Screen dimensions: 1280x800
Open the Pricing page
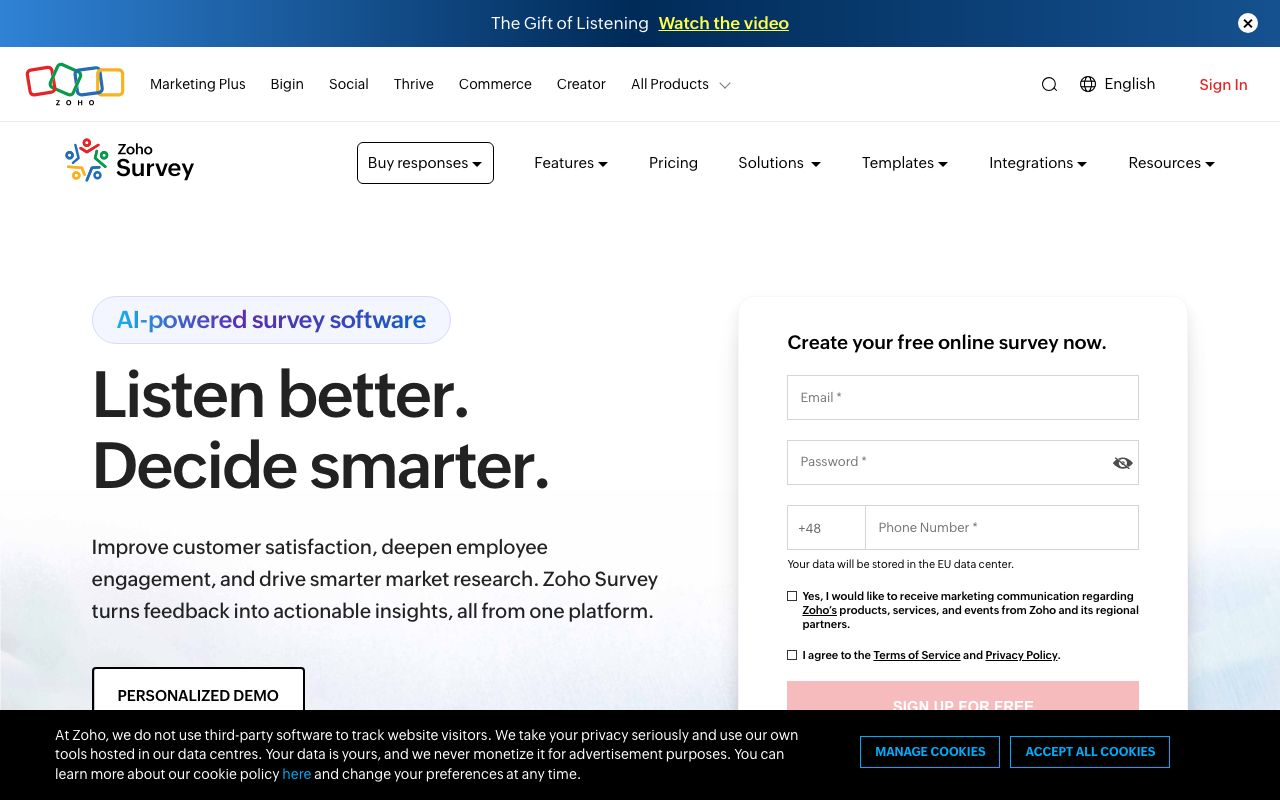click(x=673, y=163)
